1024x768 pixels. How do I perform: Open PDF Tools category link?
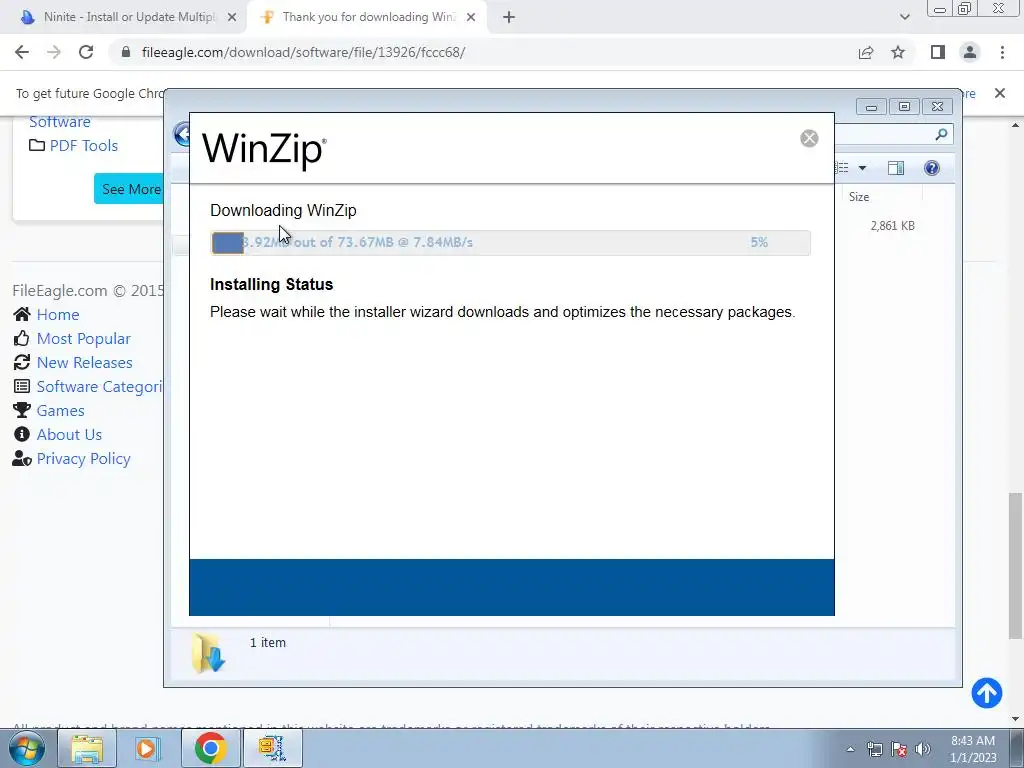84,146
